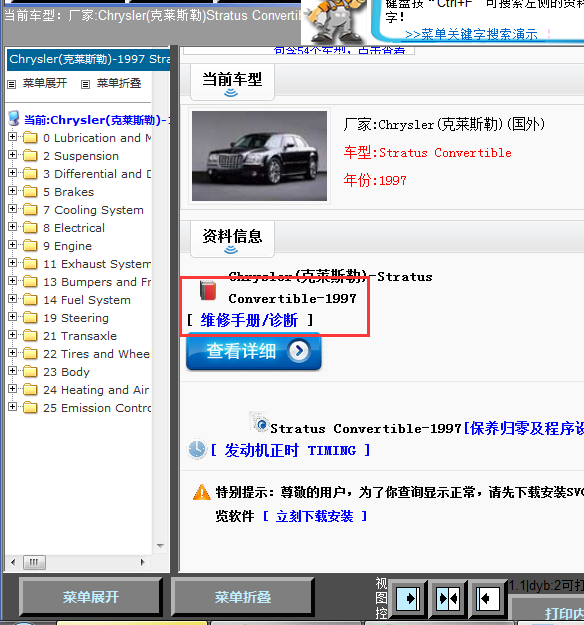Click the 年份:1997 text
This screenshot has width=584, height=625.
(375, 180)
